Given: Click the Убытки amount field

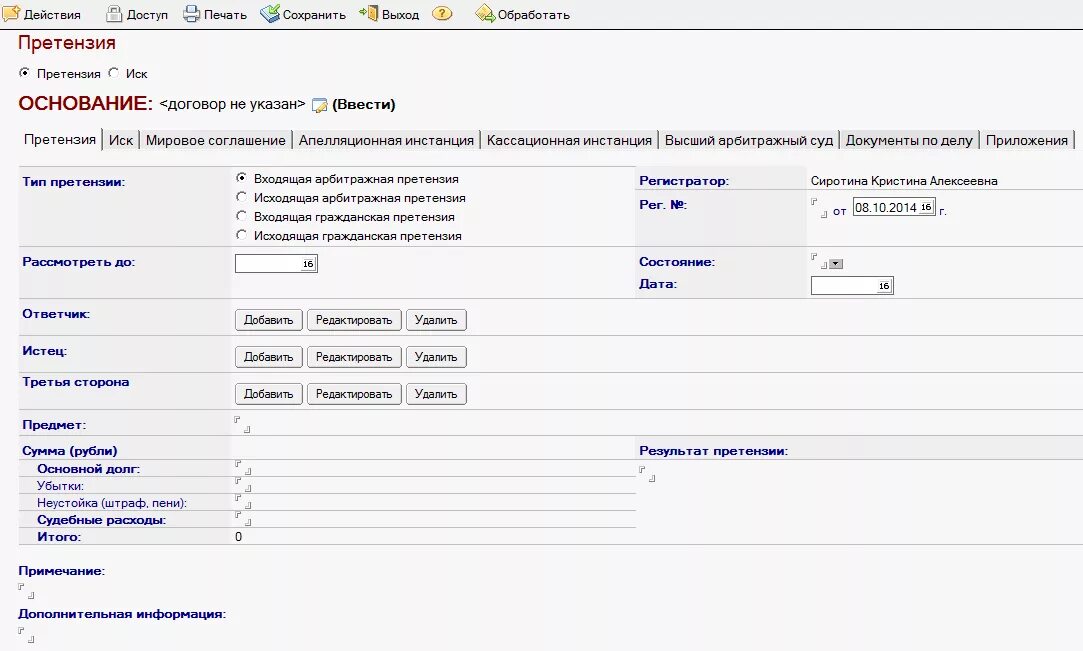Looking at the screenshot, I should pos(243,485).
